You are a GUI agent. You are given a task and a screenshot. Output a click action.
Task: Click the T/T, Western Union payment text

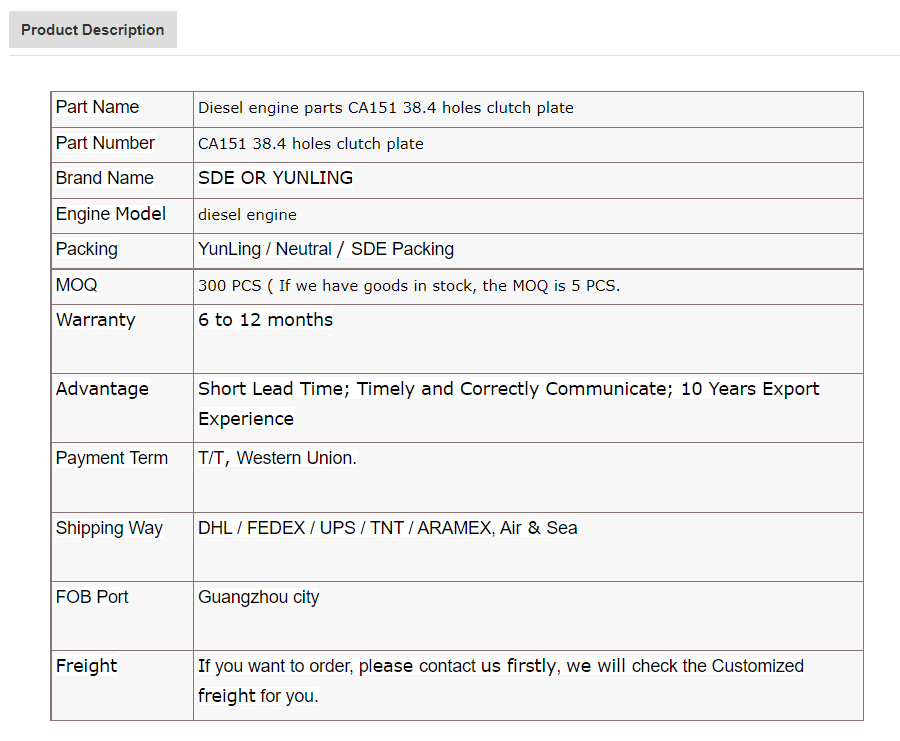(277, 458)
